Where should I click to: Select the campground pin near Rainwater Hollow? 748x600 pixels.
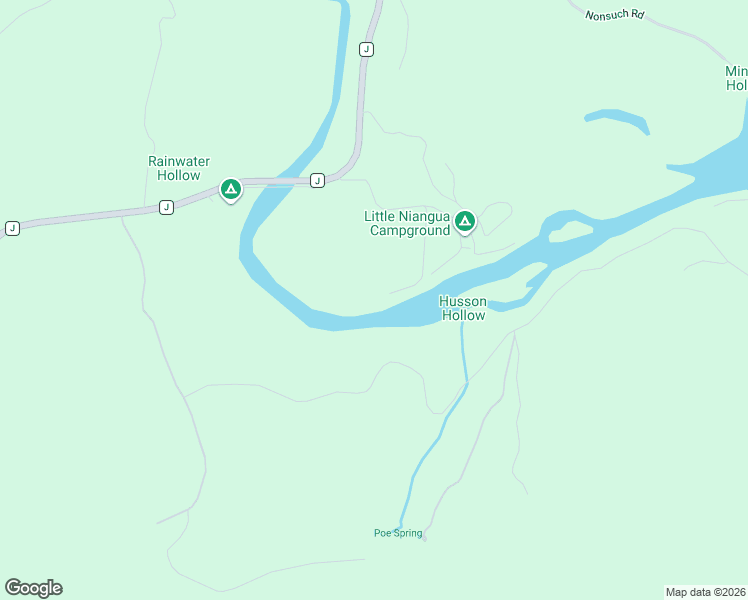click(231, 190)
